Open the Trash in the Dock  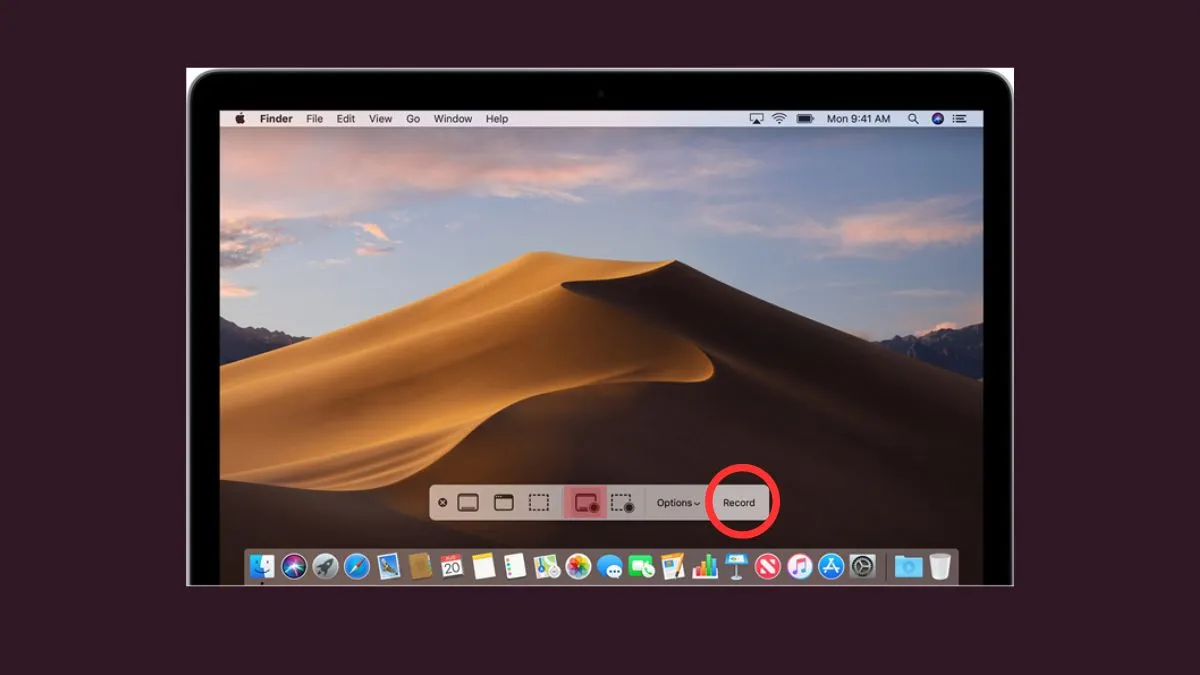939,567
